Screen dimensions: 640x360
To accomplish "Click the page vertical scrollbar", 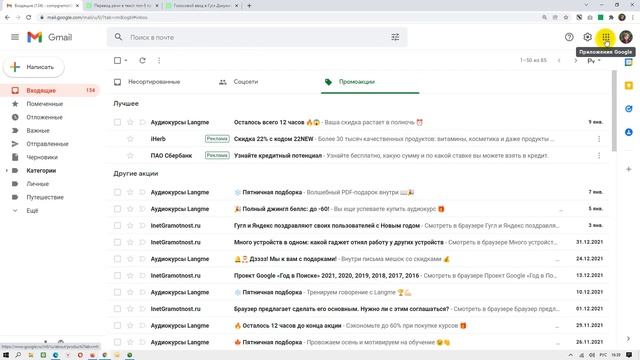I will point(614,111).
